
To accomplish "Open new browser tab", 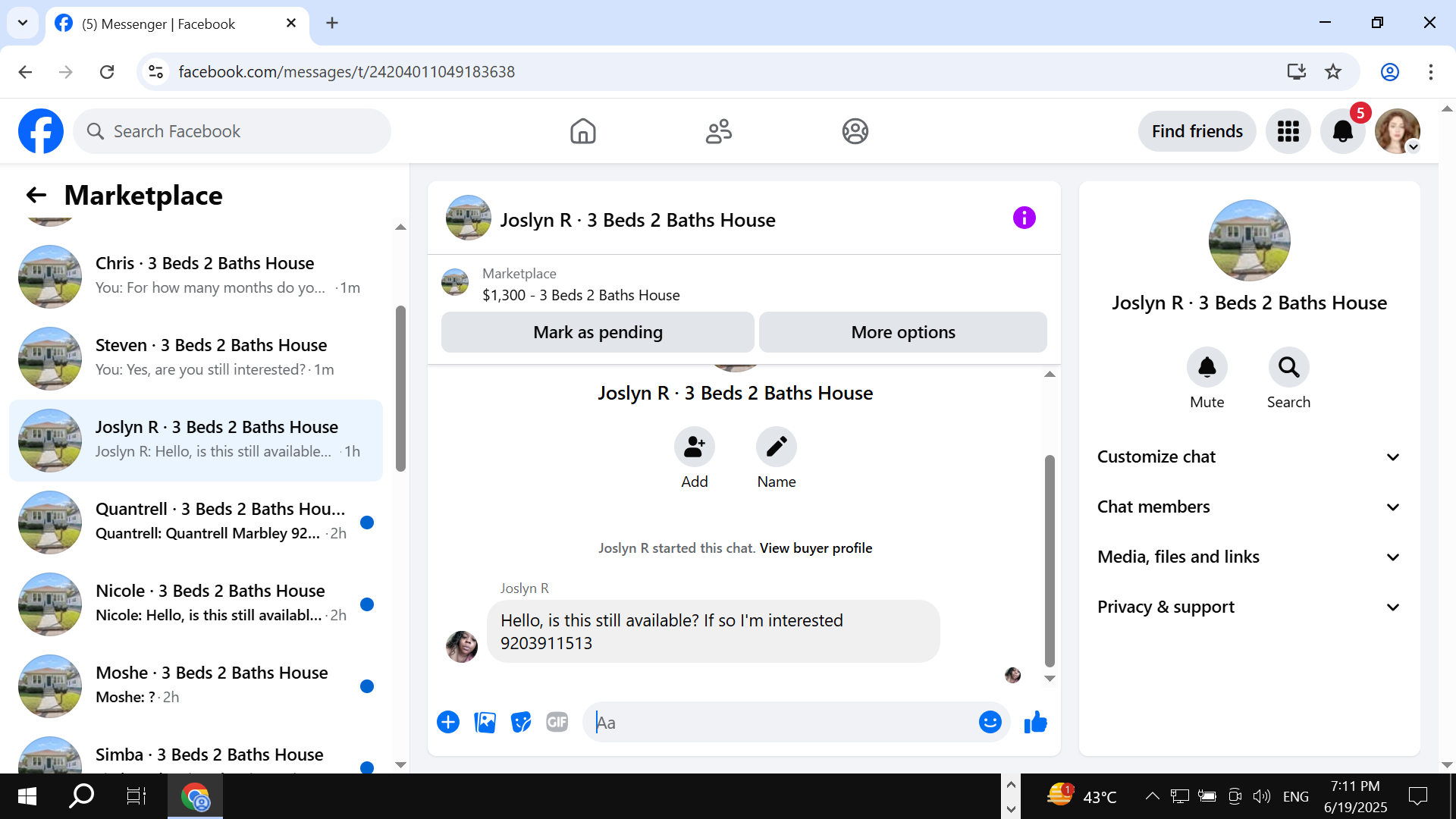I will coord(332,24).
